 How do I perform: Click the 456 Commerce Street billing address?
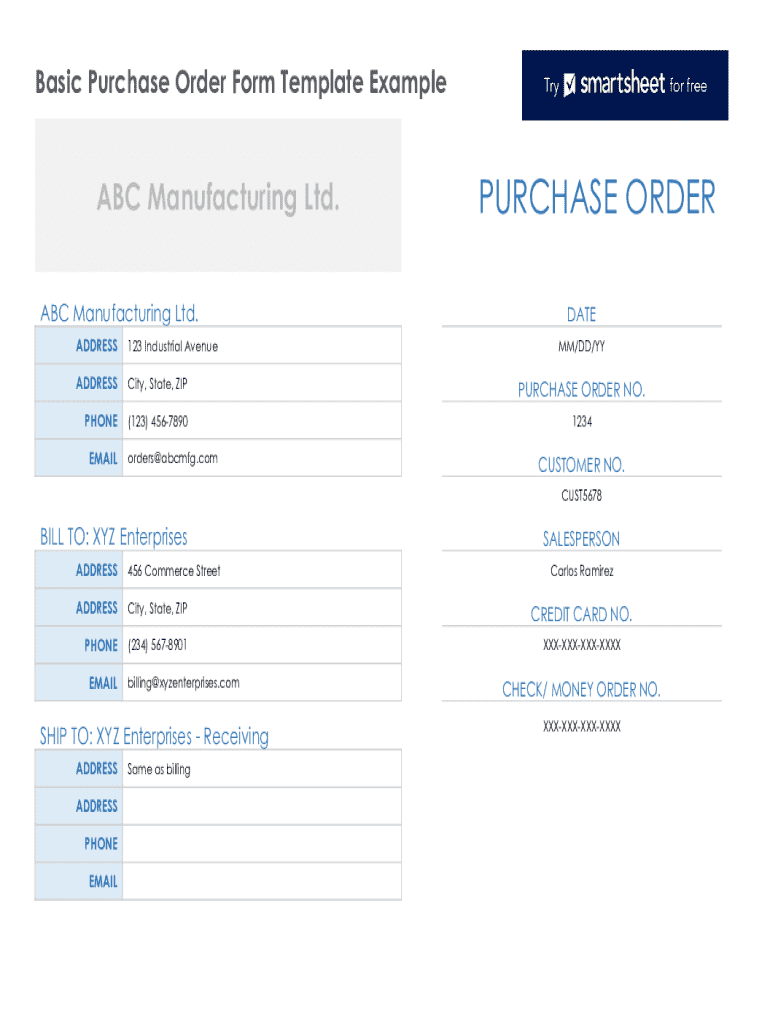[x=261, y=571]
